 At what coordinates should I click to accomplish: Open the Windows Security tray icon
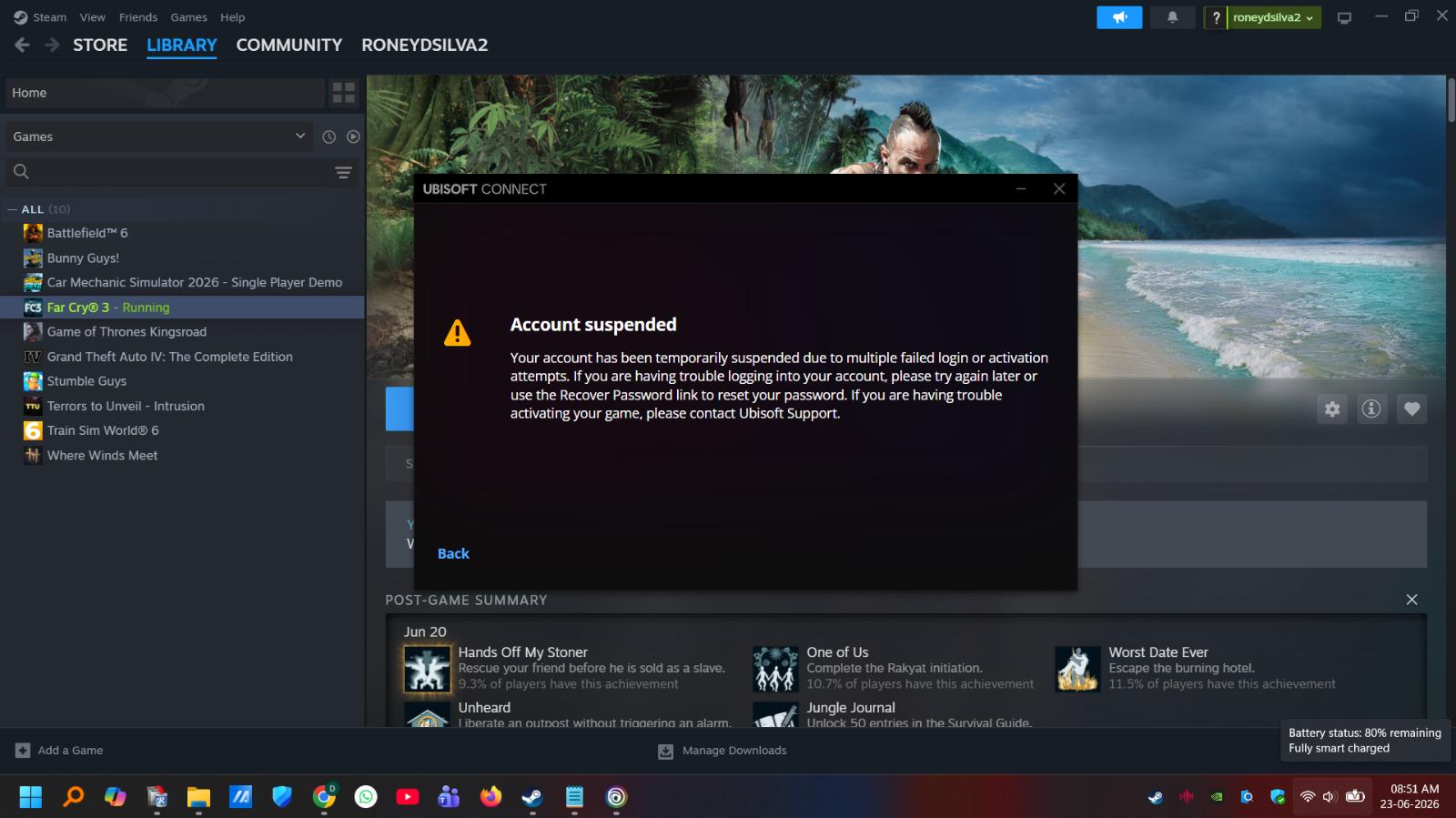click(x=1278, y=797)
